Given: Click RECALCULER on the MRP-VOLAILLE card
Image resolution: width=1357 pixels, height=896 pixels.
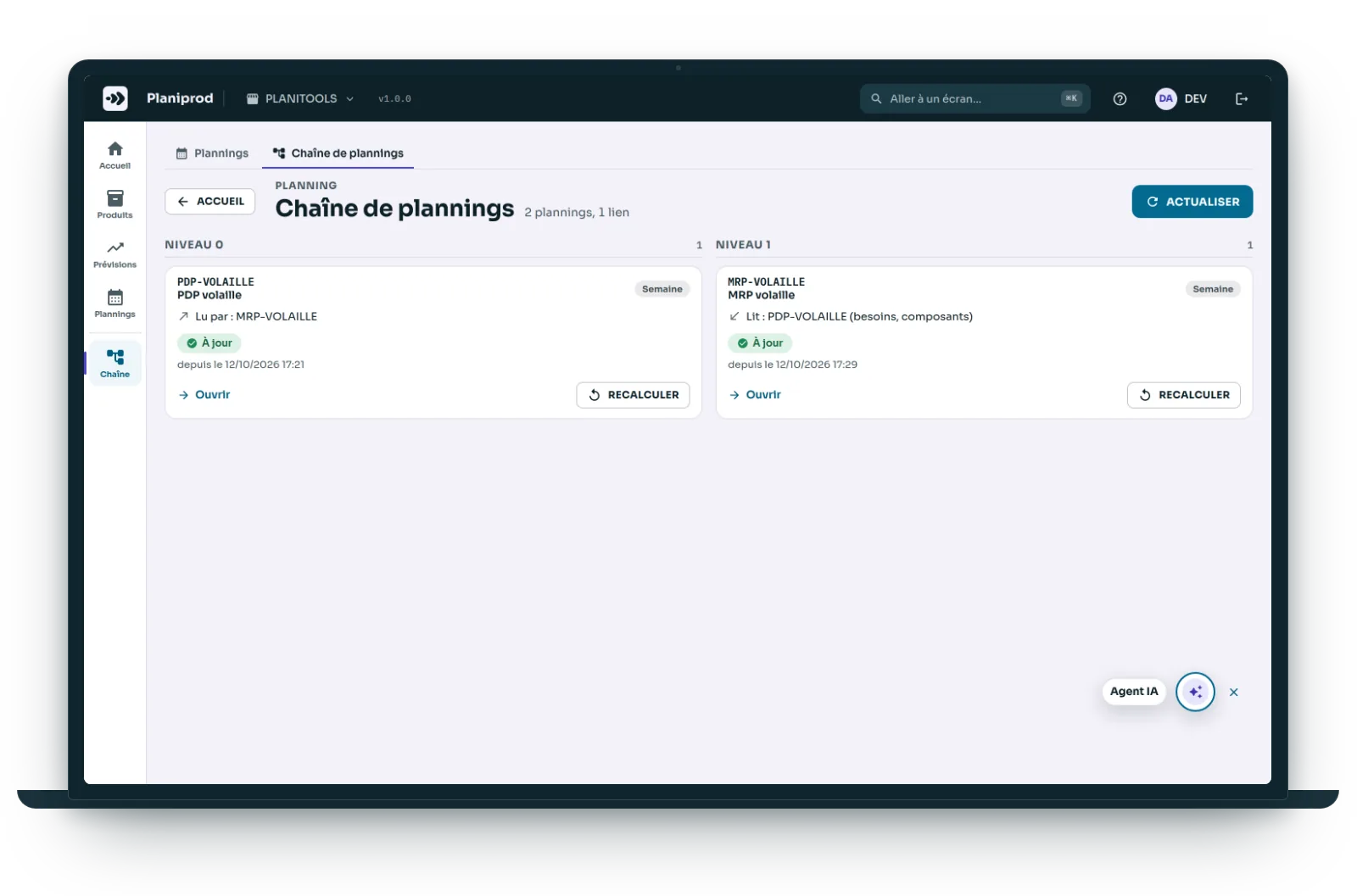Looking at the screenshot, I should tap(1184, 395).
